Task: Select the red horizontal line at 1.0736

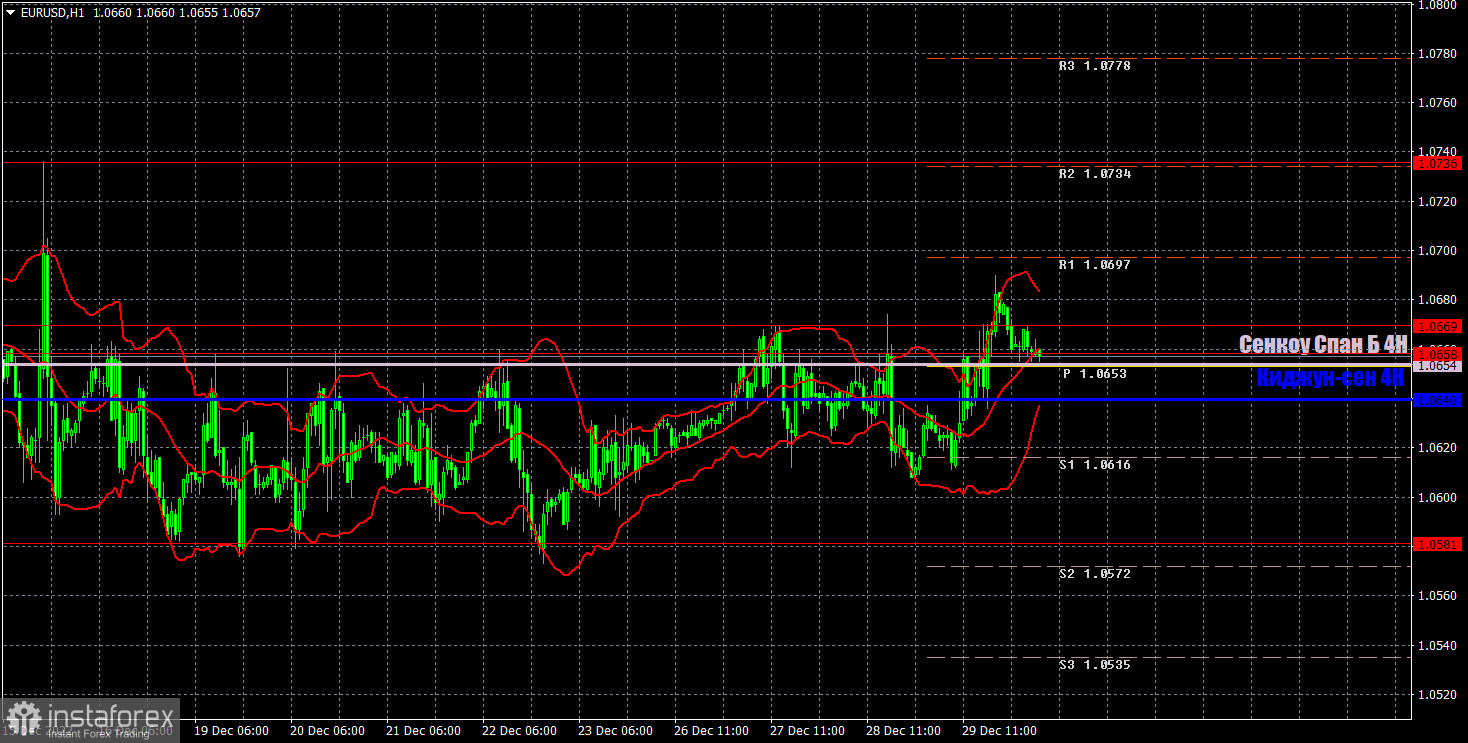Action: click(x=705, y=162)
